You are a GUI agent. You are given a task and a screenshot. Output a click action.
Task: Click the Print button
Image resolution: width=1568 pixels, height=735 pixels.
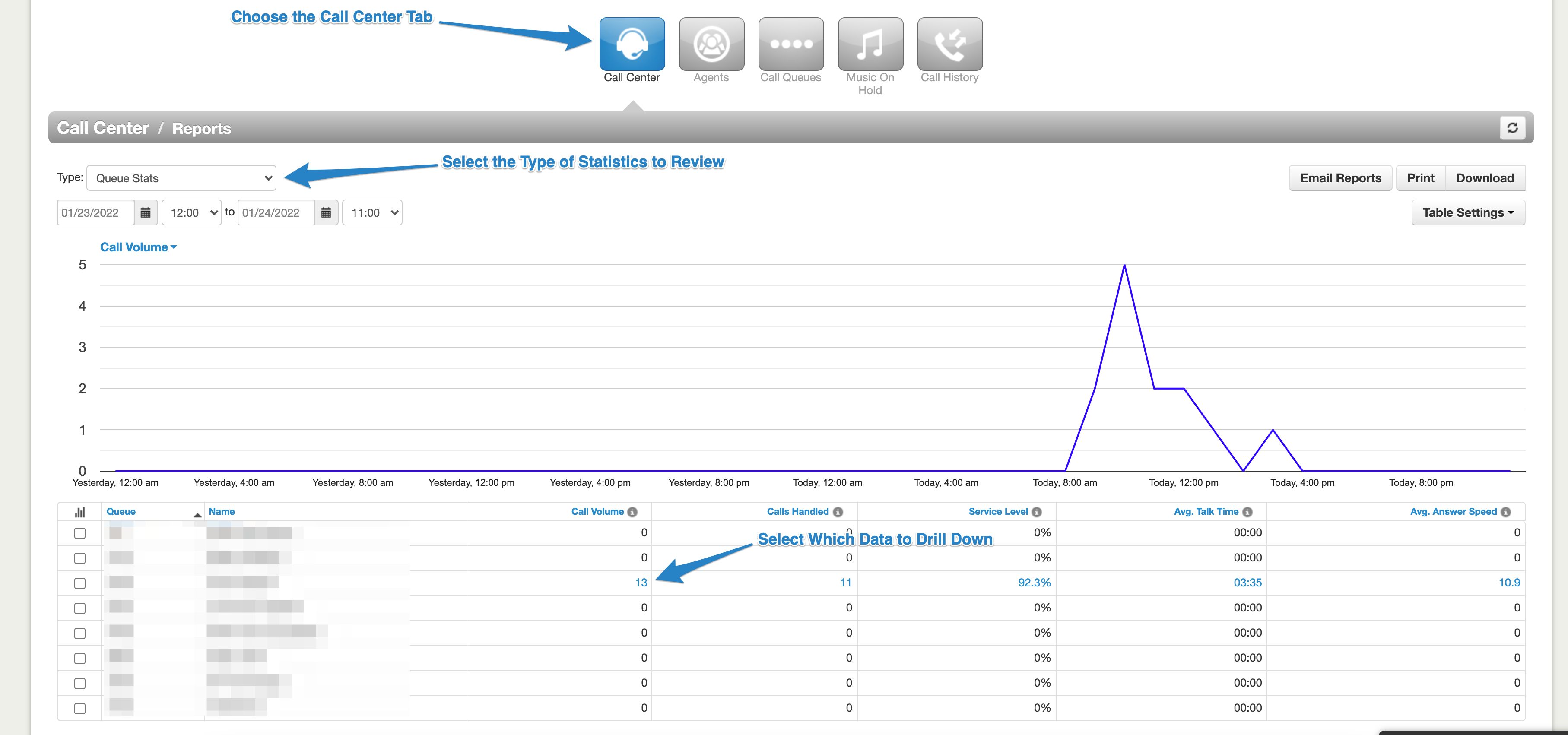1420,177
